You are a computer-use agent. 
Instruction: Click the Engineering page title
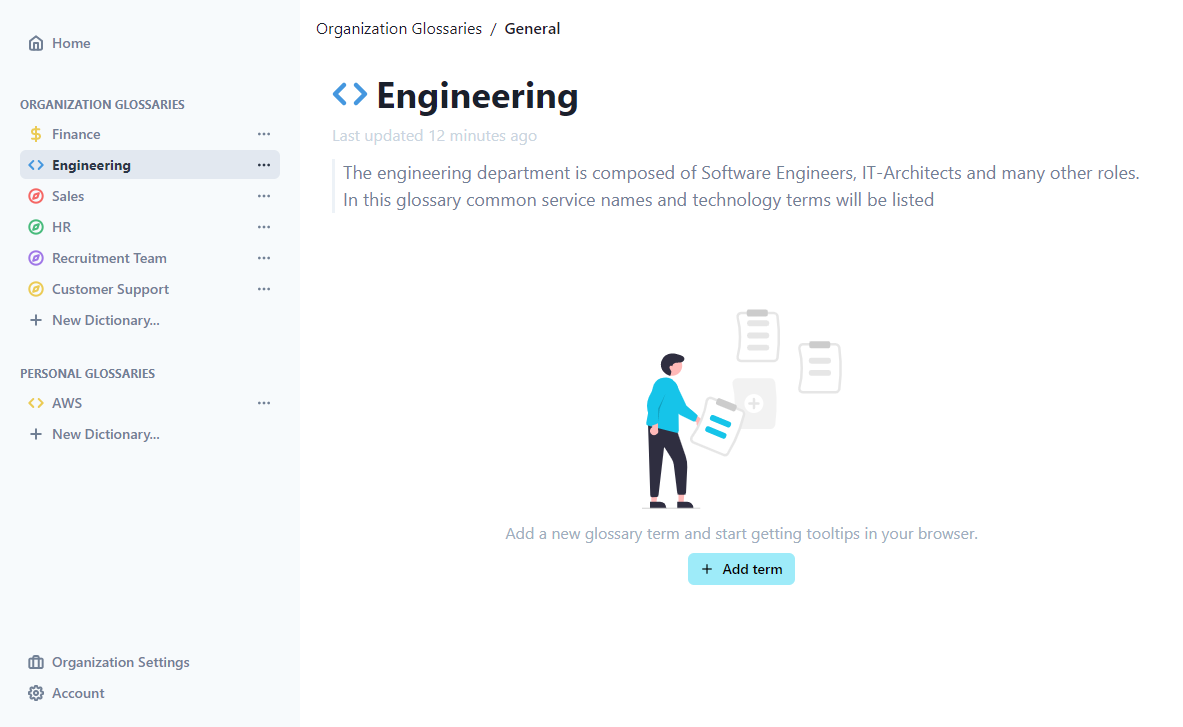pos(478,96)
